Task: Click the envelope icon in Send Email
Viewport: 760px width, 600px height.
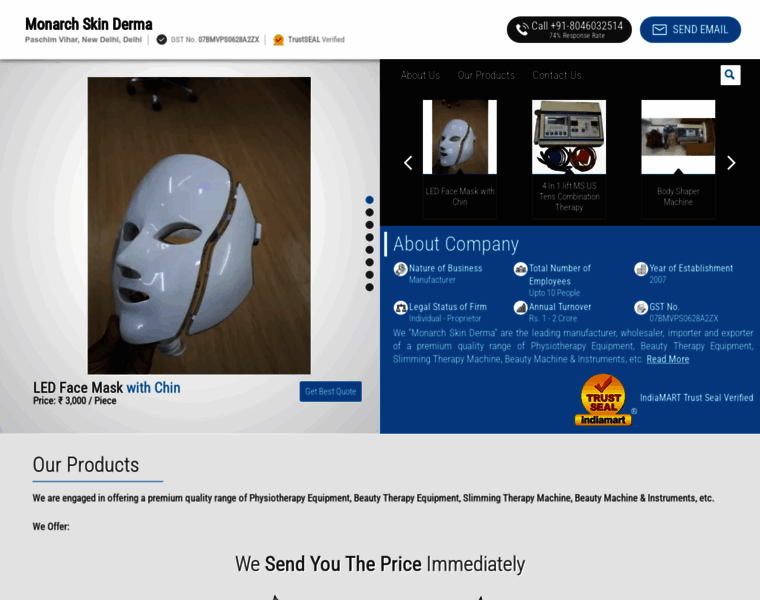Action: pyautogui.click(x=659, y=30)
